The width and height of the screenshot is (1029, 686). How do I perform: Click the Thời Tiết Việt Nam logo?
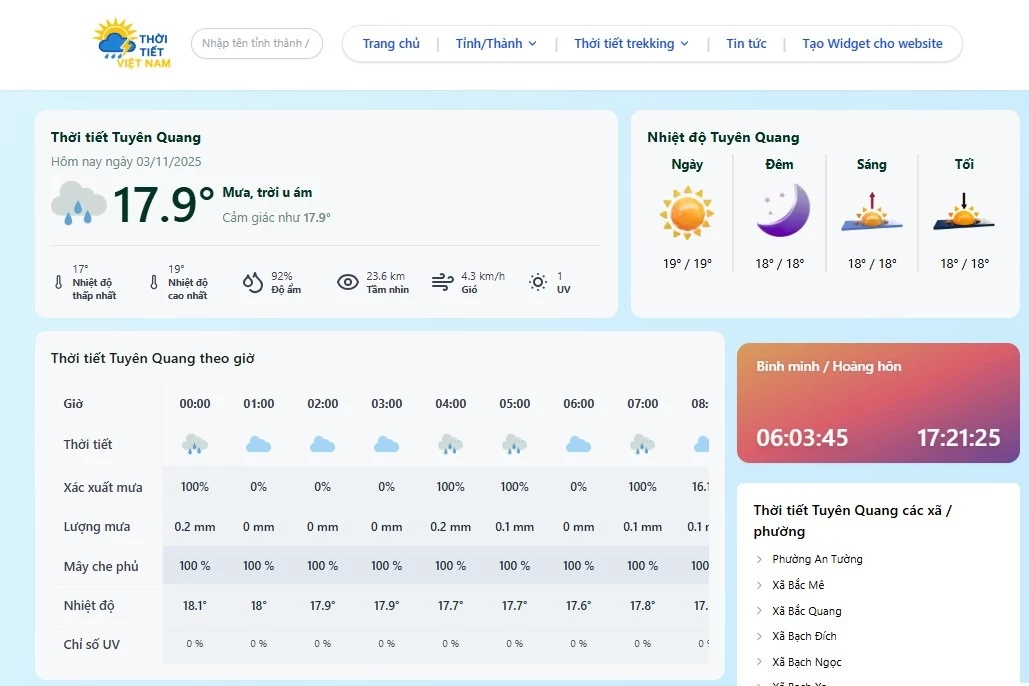point(132,44)
